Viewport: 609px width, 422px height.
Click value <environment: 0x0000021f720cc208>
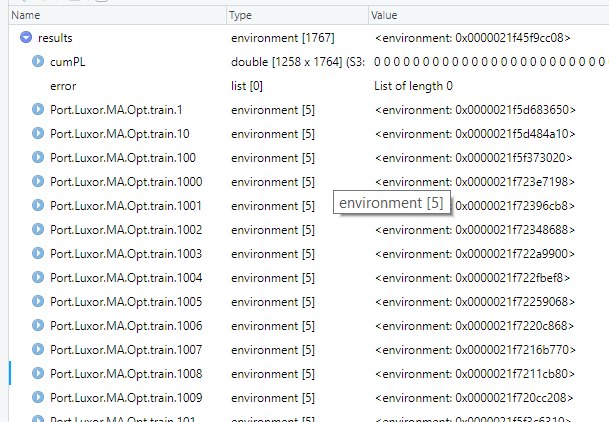(474, 398)
